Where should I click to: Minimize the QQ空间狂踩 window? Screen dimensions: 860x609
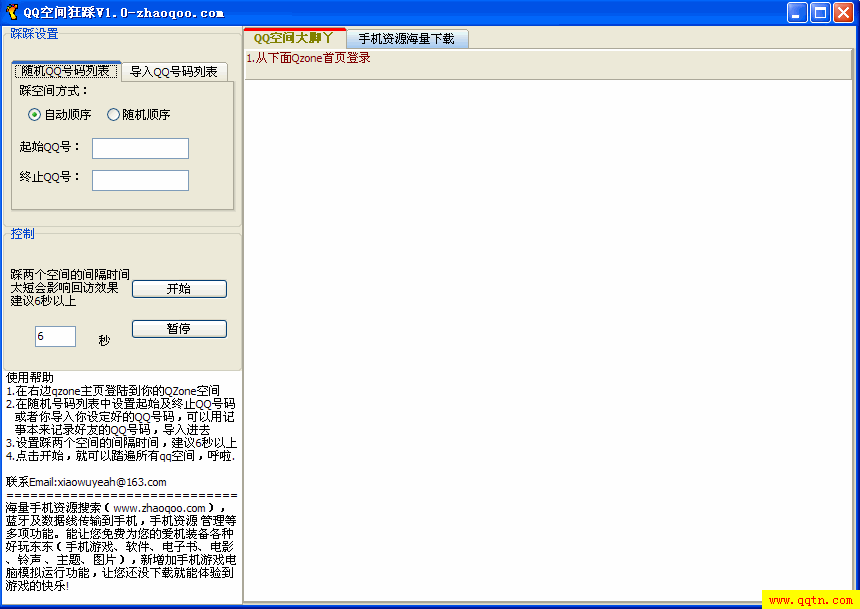coord(797,12)
